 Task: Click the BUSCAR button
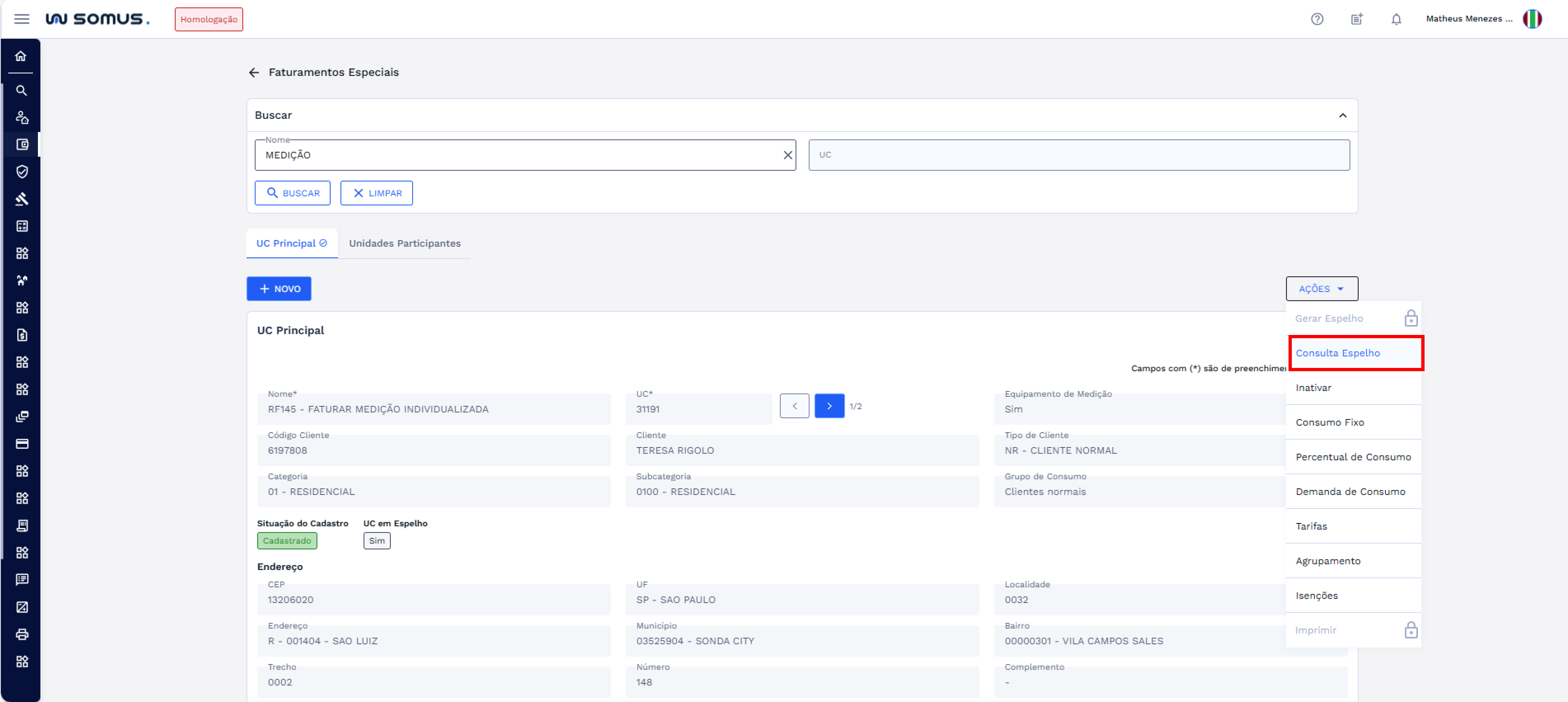(292, 193)
